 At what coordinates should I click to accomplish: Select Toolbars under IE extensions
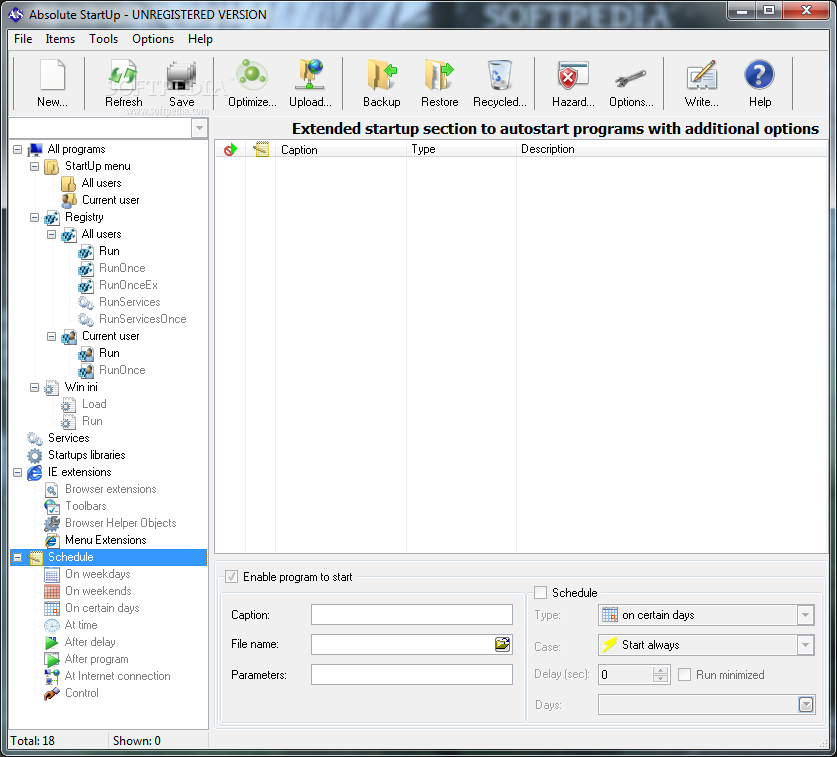click(x=85, y=506)
